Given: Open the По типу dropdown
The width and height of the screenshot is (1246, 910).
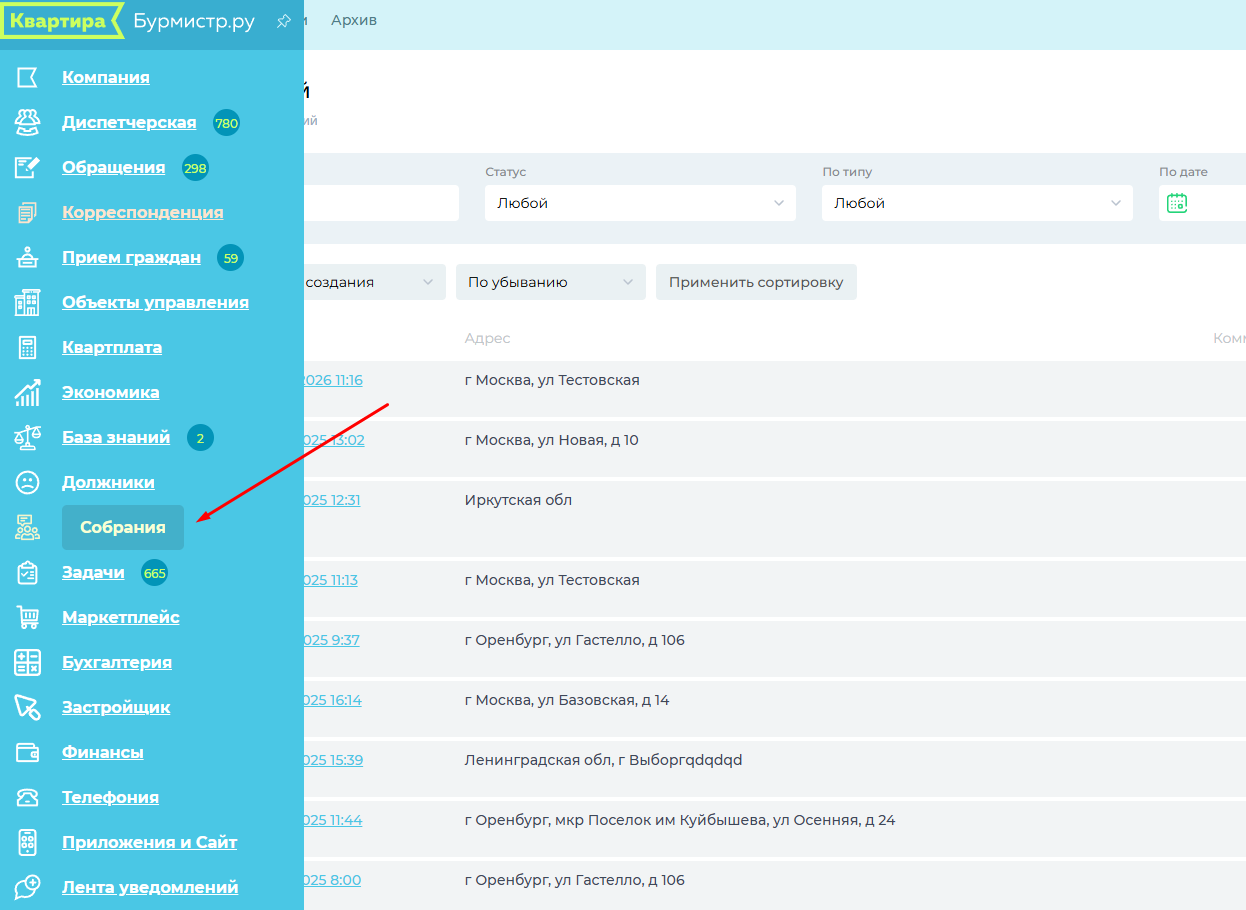Looking at the screenshot, I should tap(977, 203).
